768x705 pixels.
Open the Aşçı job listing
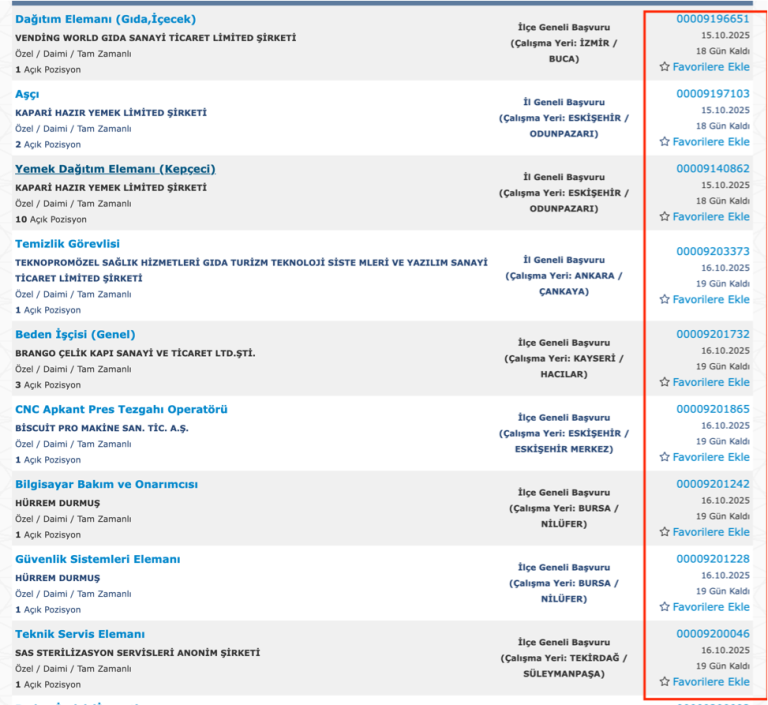tap(27, 95)
